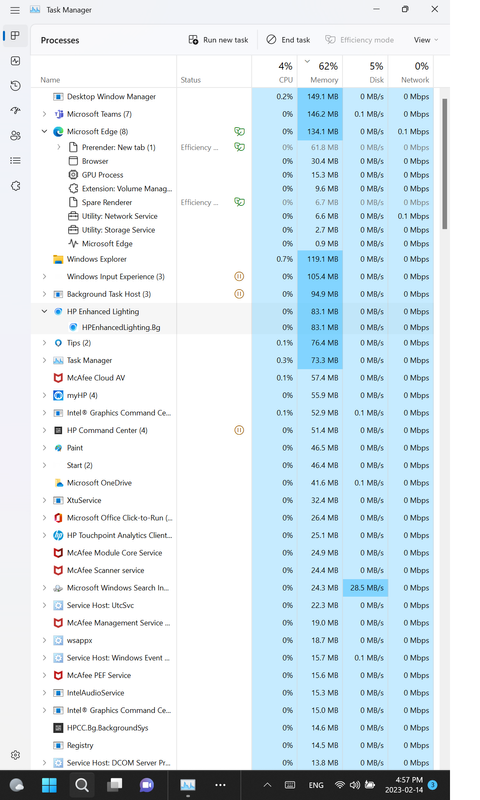Sort processes by Memory column
480x800 pixels.
click(x=320, y=72)
